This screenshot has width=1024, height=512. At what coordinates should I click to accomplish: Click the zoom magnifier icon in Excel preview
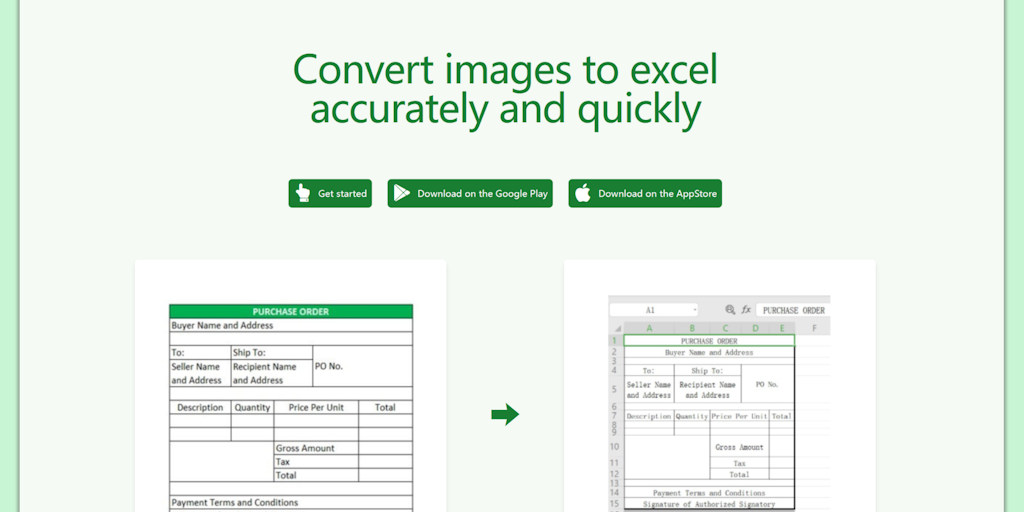(x=730, y=310)
